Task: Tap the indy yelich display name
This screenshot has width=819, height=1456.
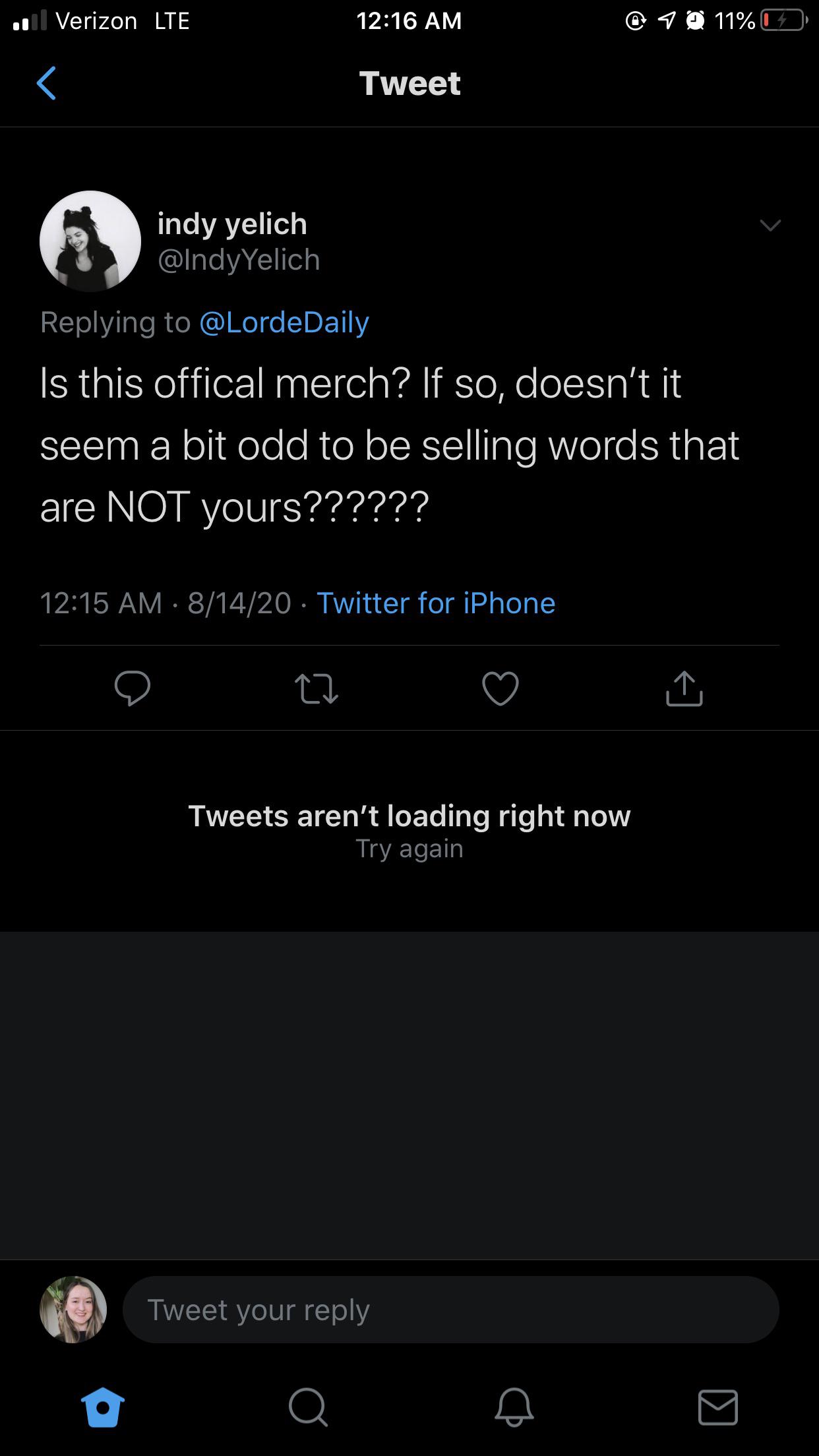Action: pyautogui.click(x=232, y=224)
